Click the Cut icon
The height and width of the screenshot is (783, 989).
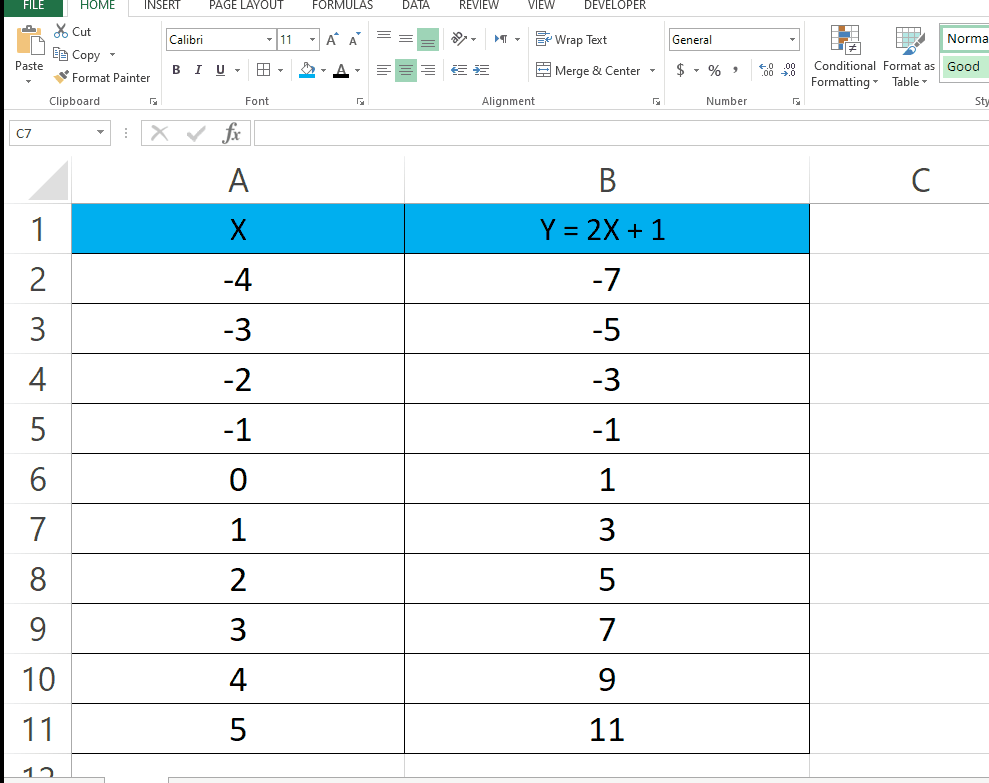point(72,31)
